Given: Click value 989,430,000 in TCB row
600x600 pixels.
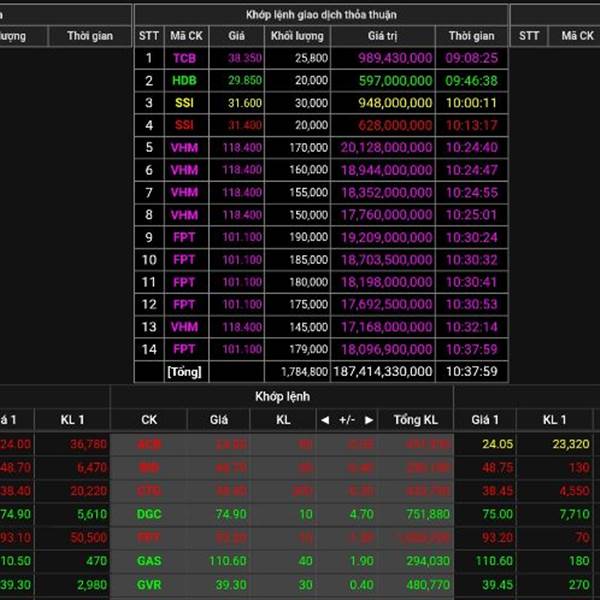Looking at the screenshot, I should point(395,58).
